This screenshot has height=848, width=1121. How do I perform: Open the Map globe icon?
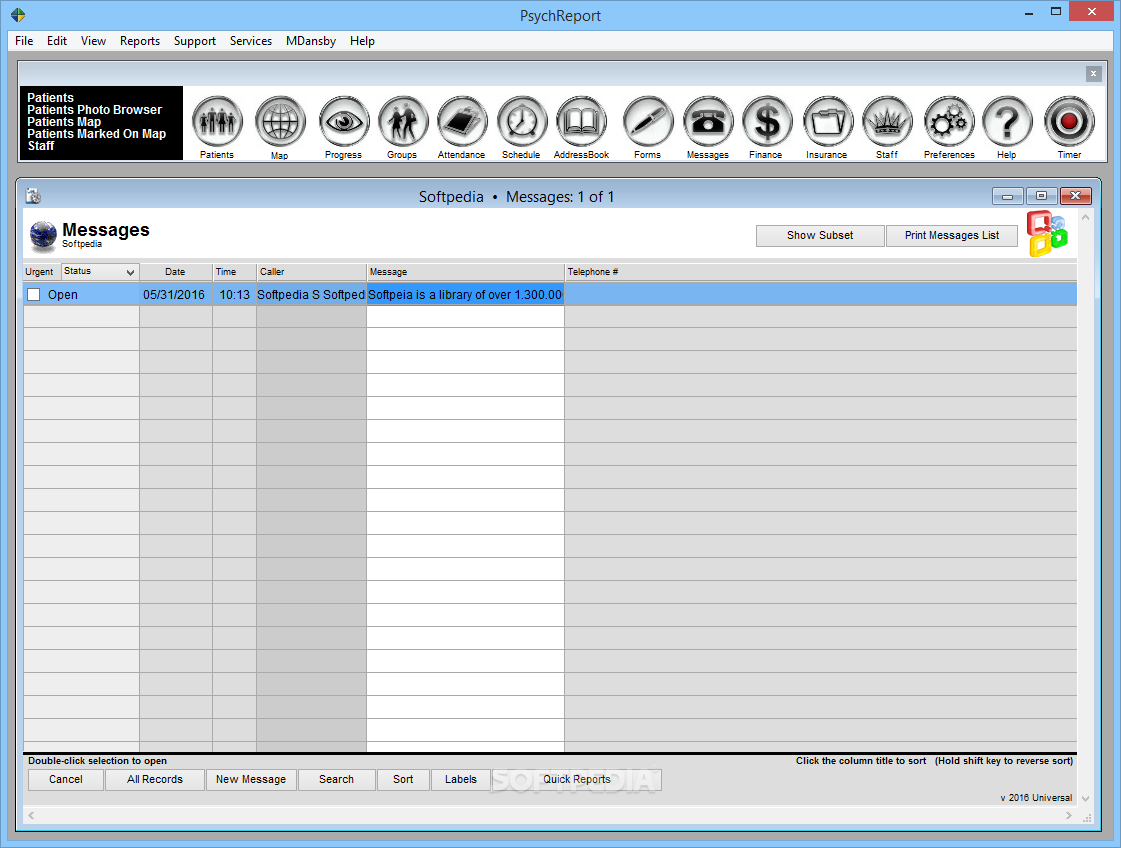coord(280,121)
